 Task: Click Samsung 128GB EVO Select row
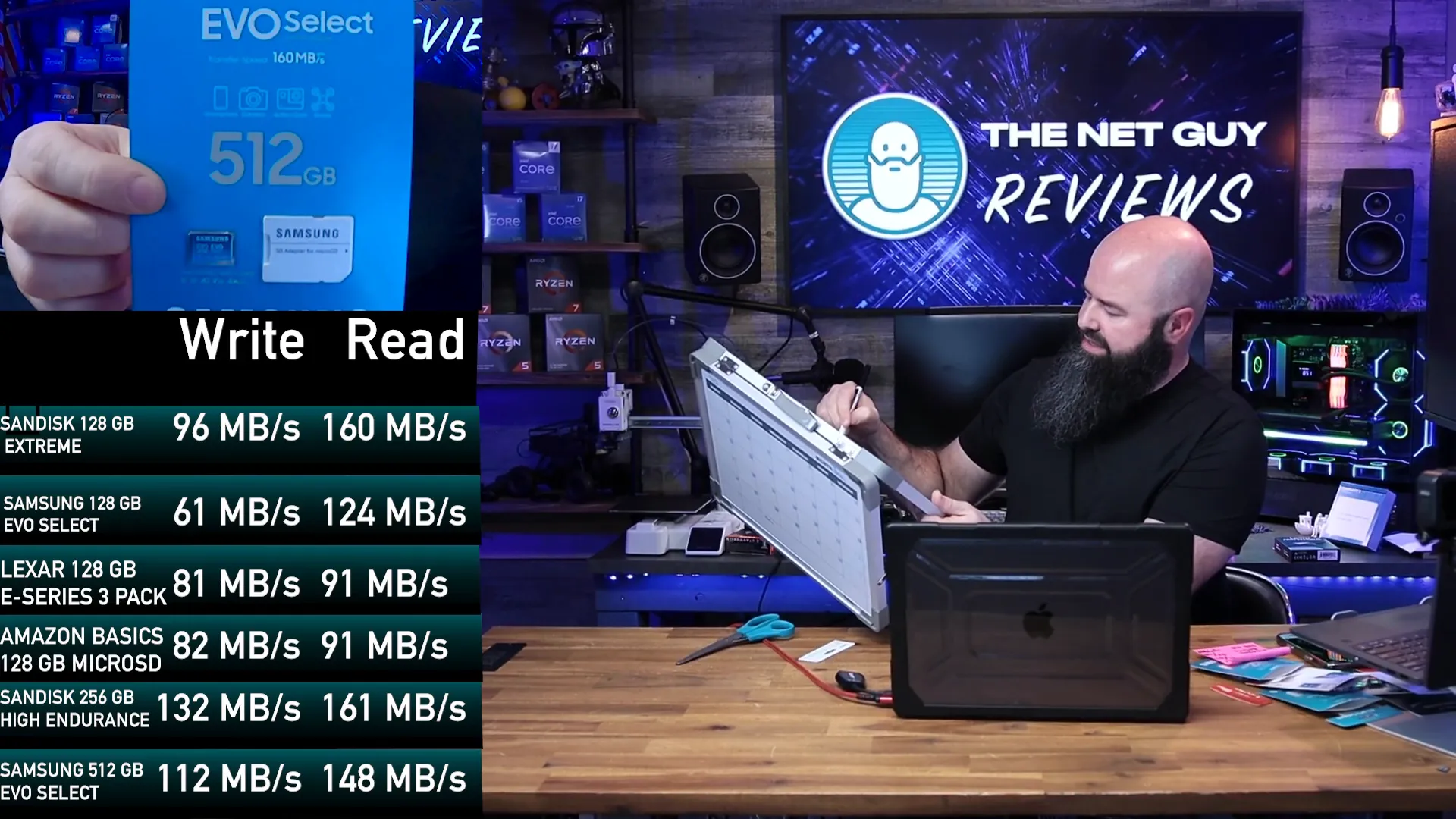(235, 512)
